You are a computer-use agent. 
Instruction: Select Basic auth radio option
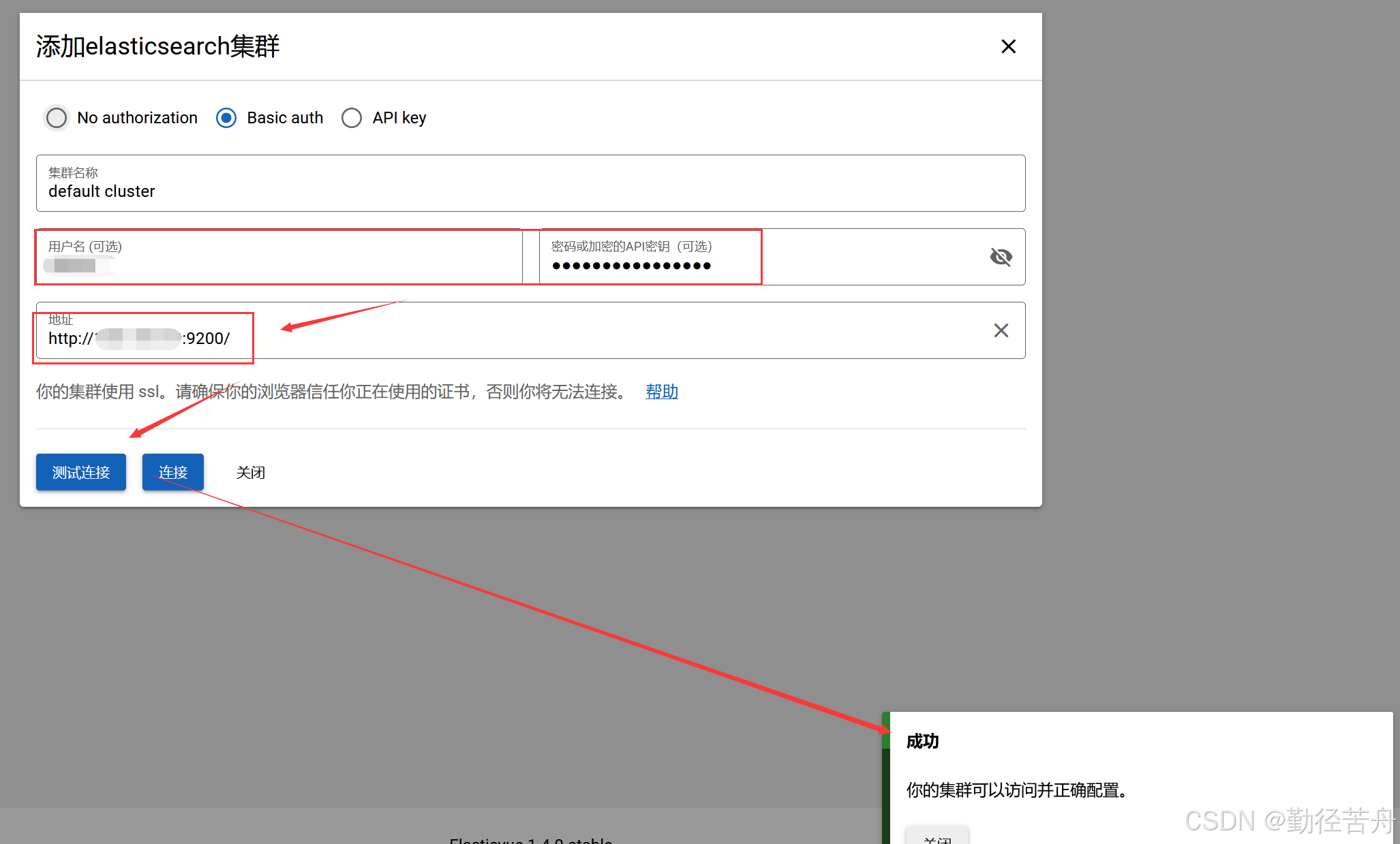click(226, 118)
